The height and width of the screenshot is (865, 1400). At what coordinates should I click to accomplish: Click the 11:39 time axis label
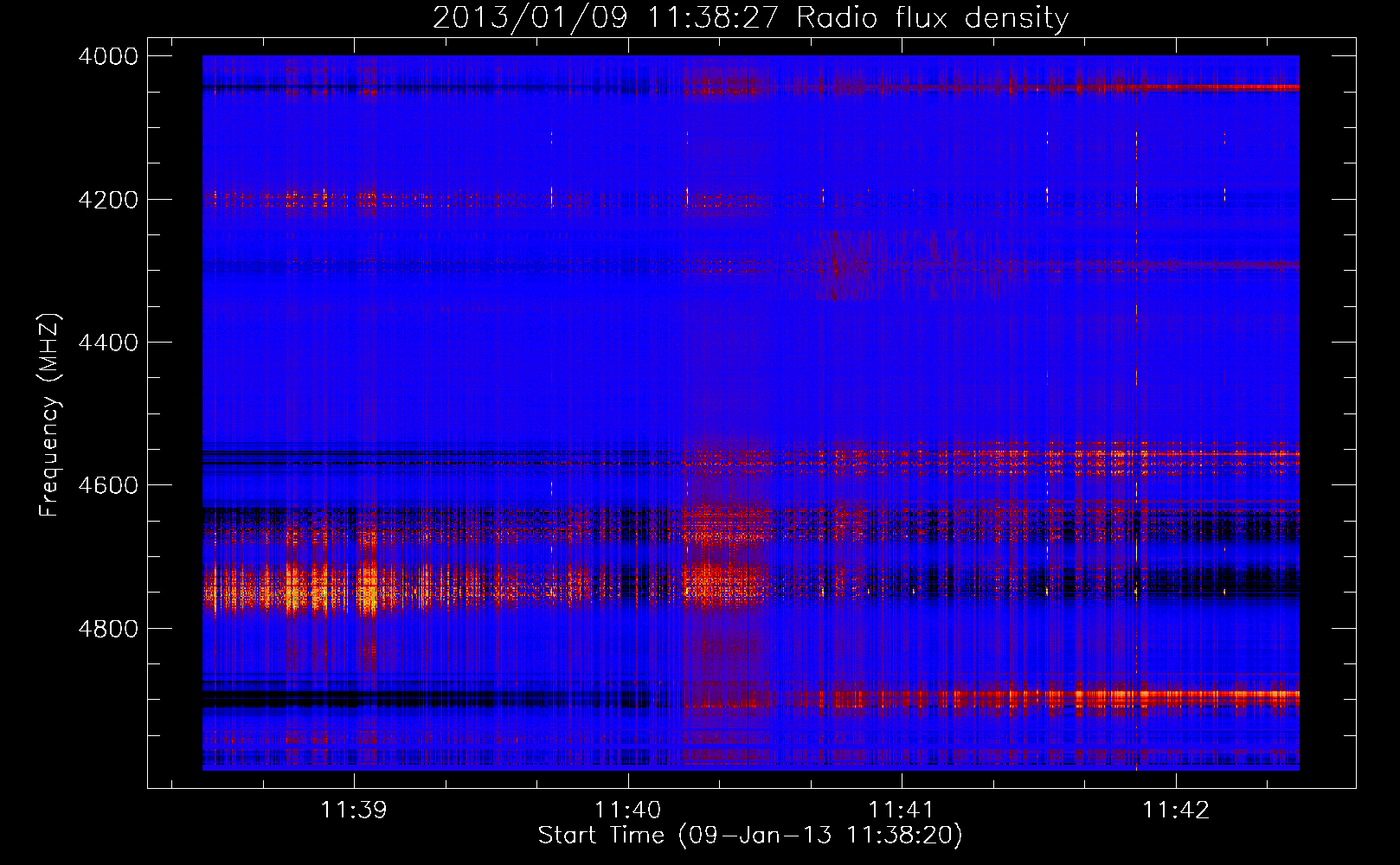pyautogui.click(x=354, y=810)
